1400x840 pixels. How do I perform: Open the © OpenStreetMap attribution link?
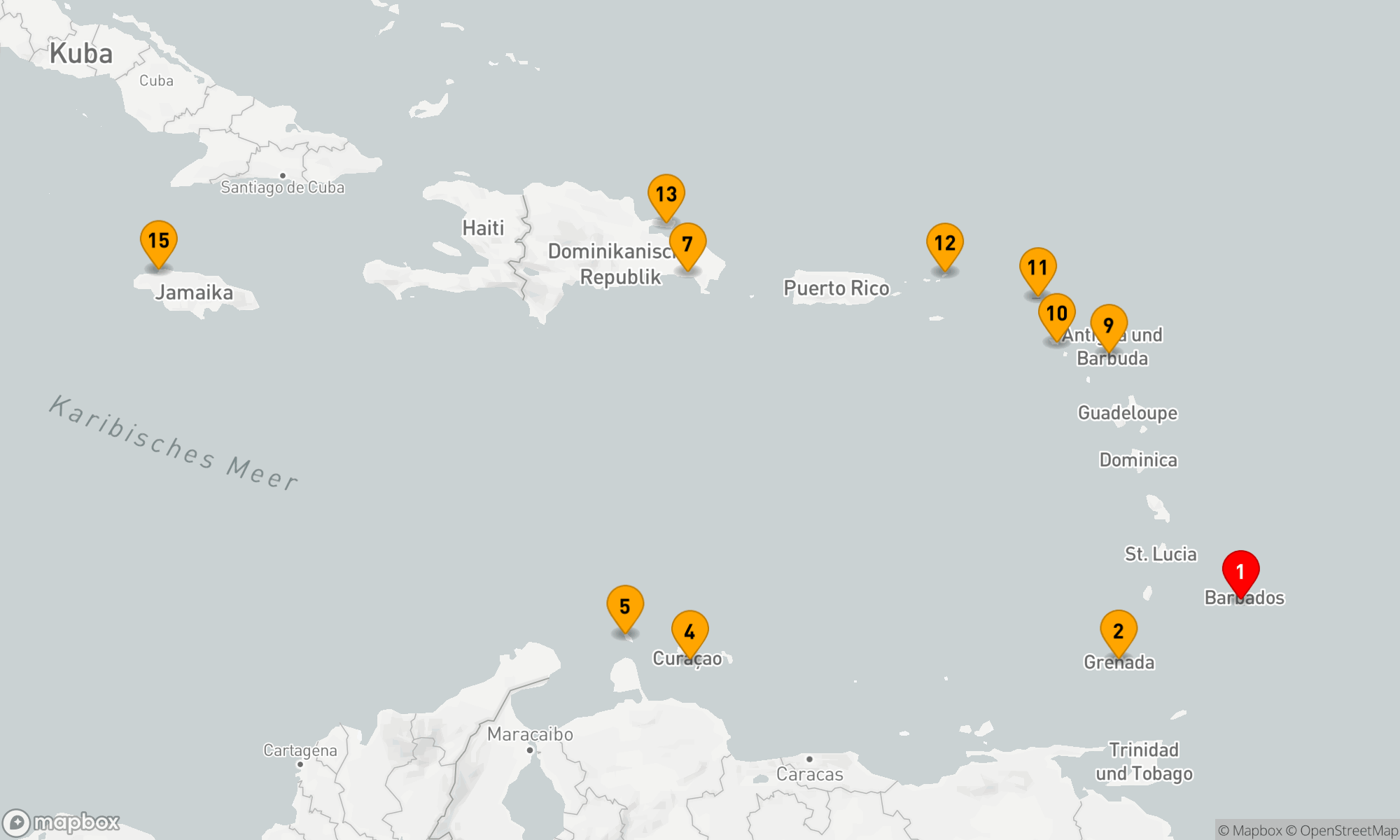pos(1341,831)
